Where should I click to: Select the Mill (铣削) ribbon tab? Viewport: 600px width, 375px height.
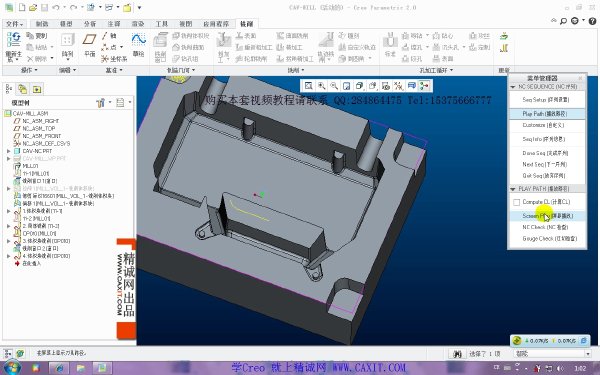[x=246, y=24]
